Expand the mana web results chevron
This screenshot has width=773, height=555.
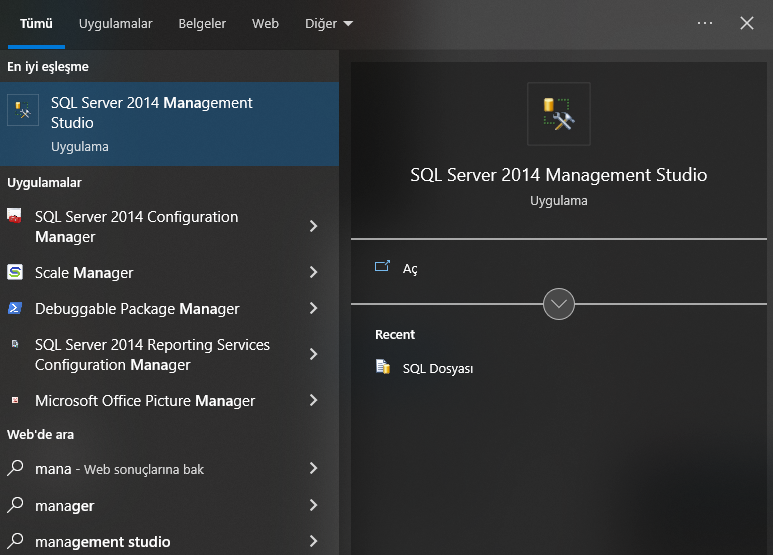point(314,468)
